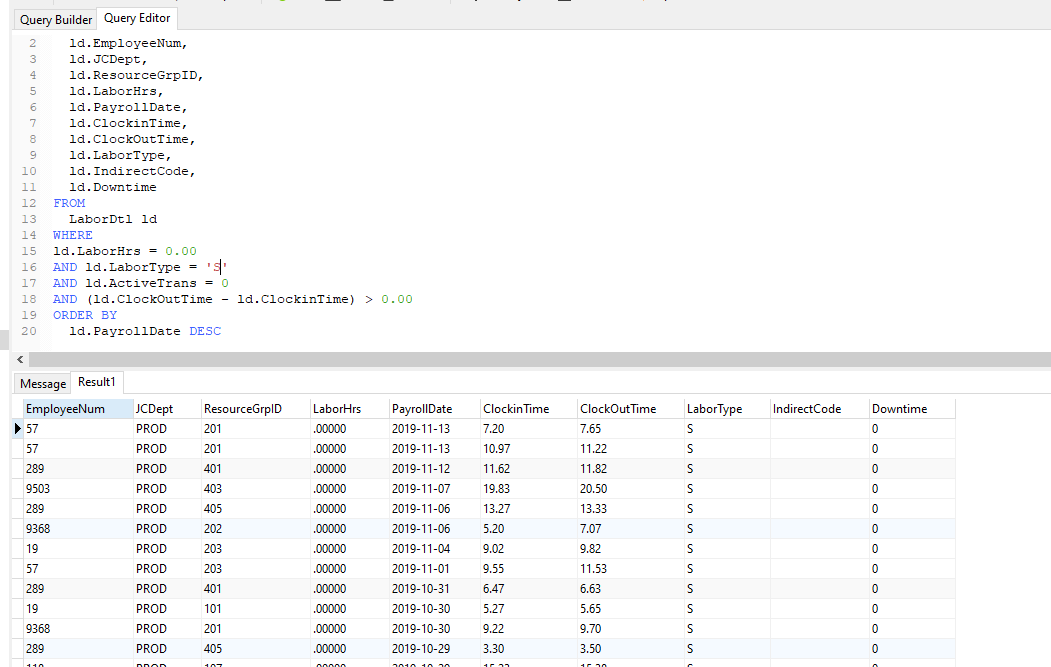This screenshot has width=1051, height=667.
Task: Place cursor in 'S' string literal
Action: tap(217, 267)
